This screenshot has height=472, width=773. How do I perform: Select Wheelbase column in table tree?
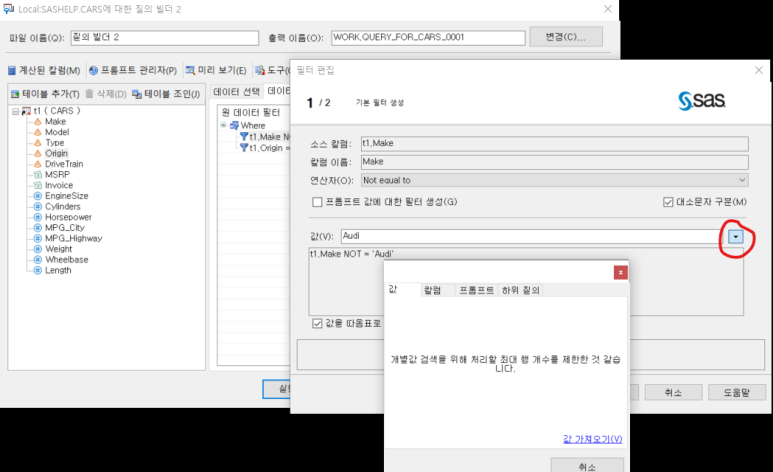click(67, 259)
